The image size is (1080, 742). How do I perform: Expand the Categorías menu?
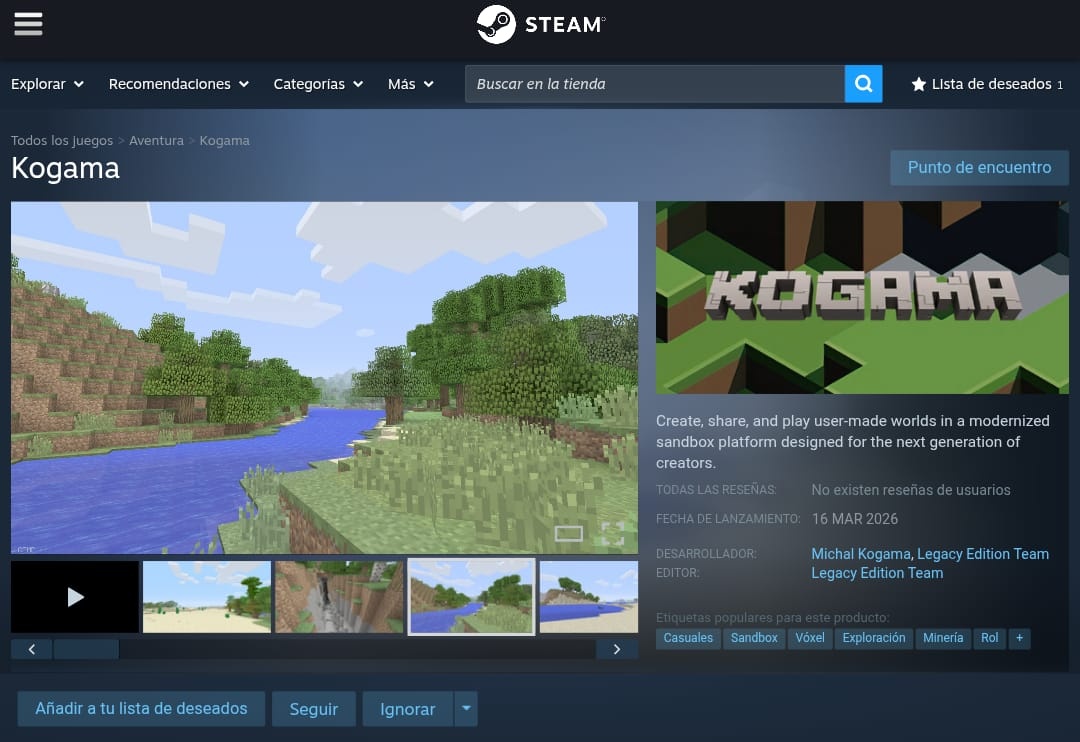point(318,84)
